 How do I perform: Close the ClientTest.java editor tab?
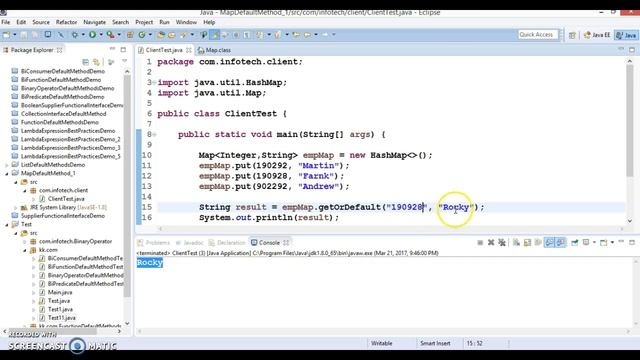pyautogui.click(x=189, y=50)
